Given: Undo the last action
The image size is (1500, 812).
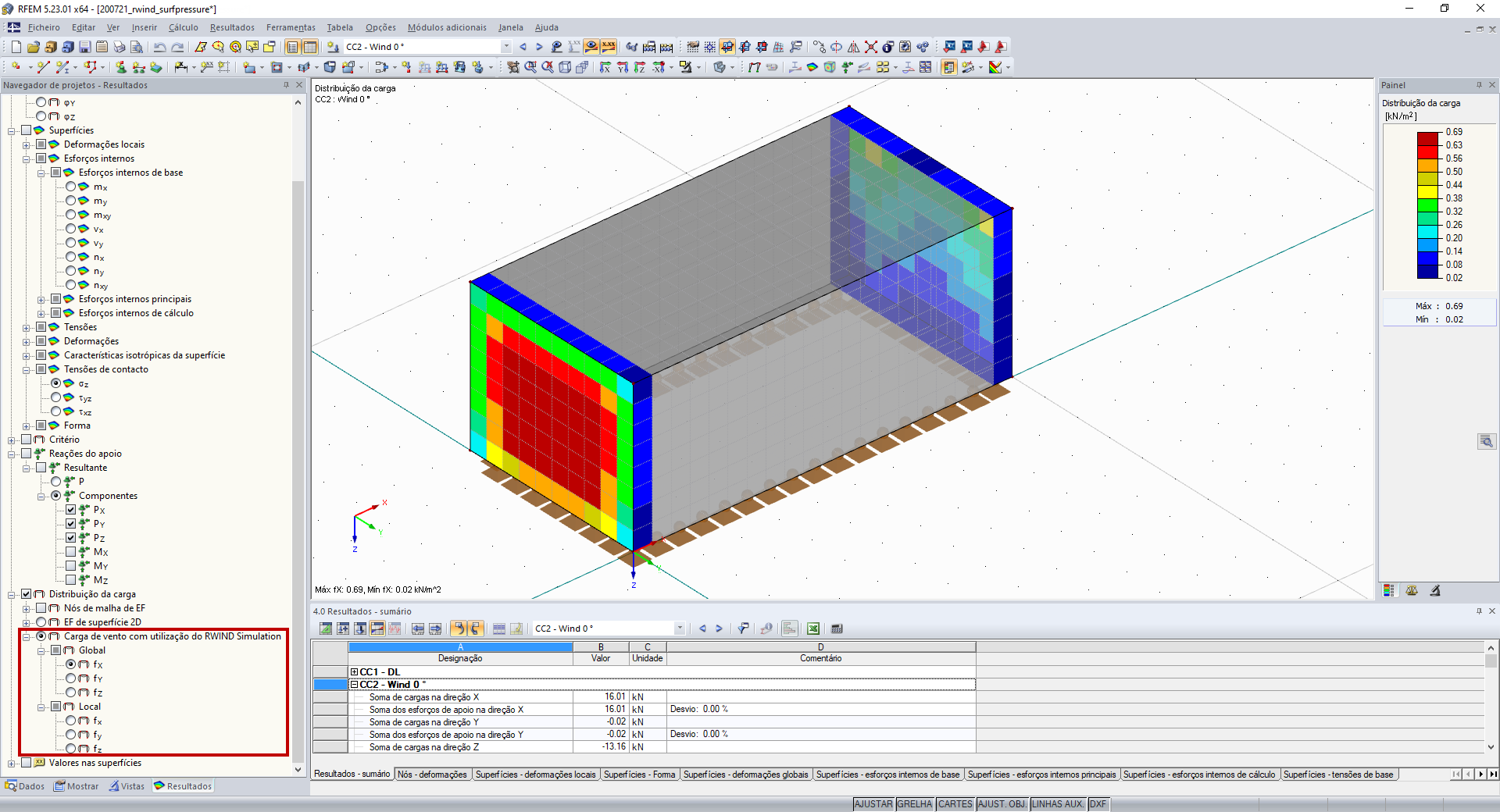Looking at the screenshot, I should coord(160,47).
